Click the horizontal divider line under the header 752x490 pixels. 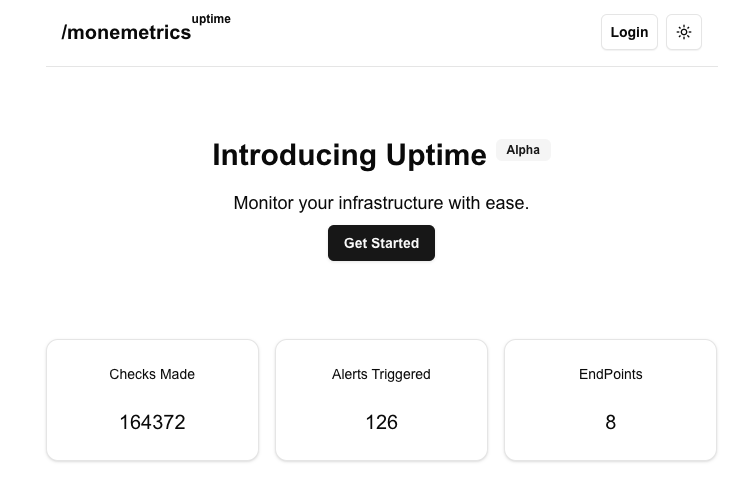pyautogui.click(x=381, y=66)
